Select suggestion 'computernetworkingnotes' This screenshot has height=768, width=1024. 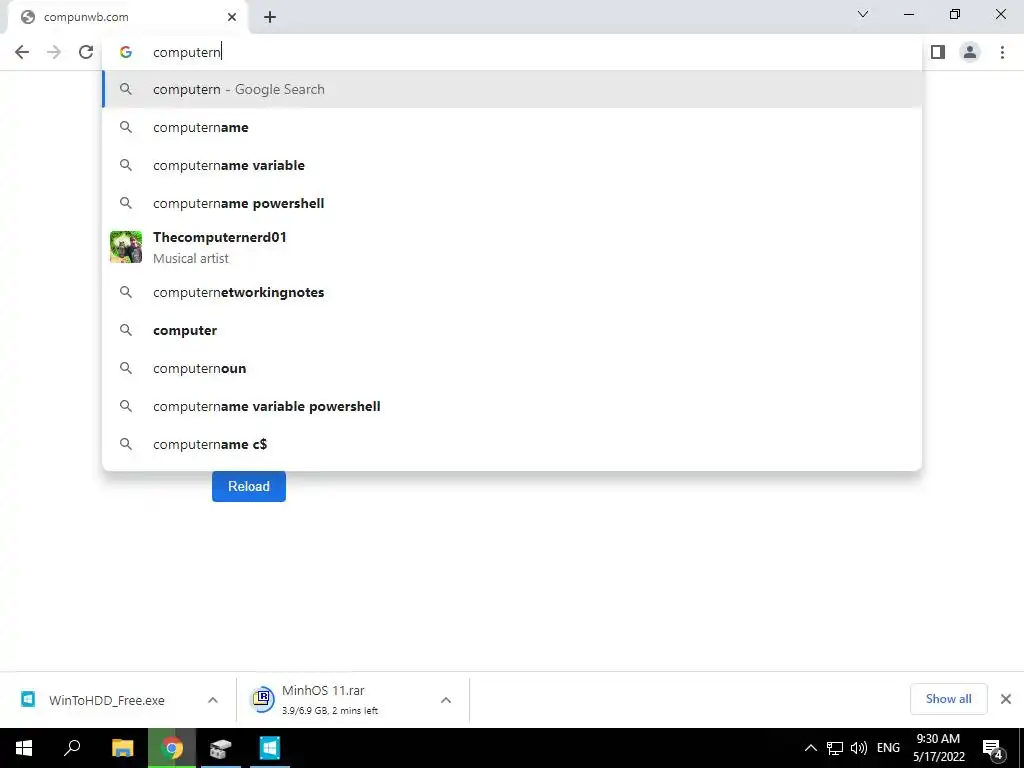(x=512, y=293)
